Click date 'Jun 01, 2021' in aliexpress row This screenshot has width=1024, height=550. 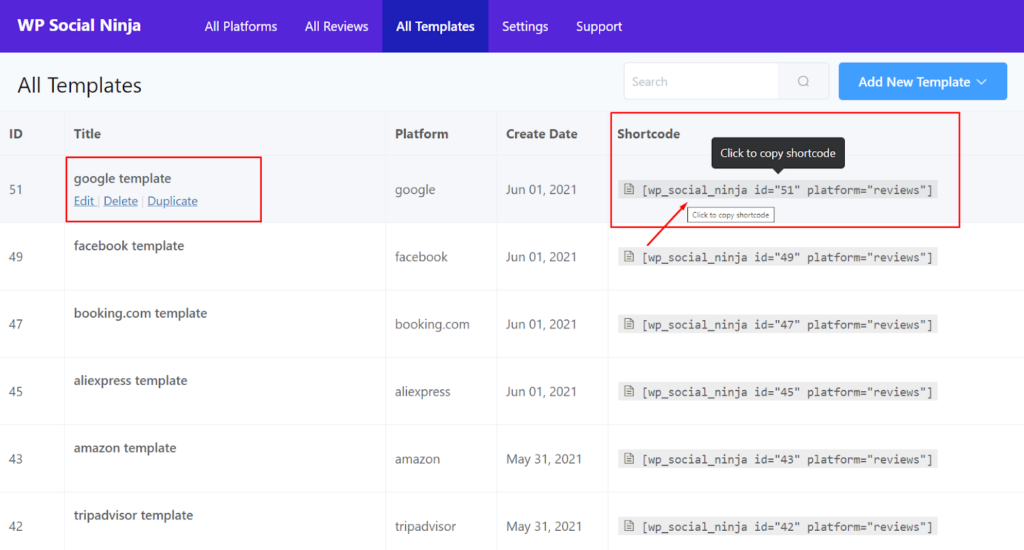pos(541,391)
